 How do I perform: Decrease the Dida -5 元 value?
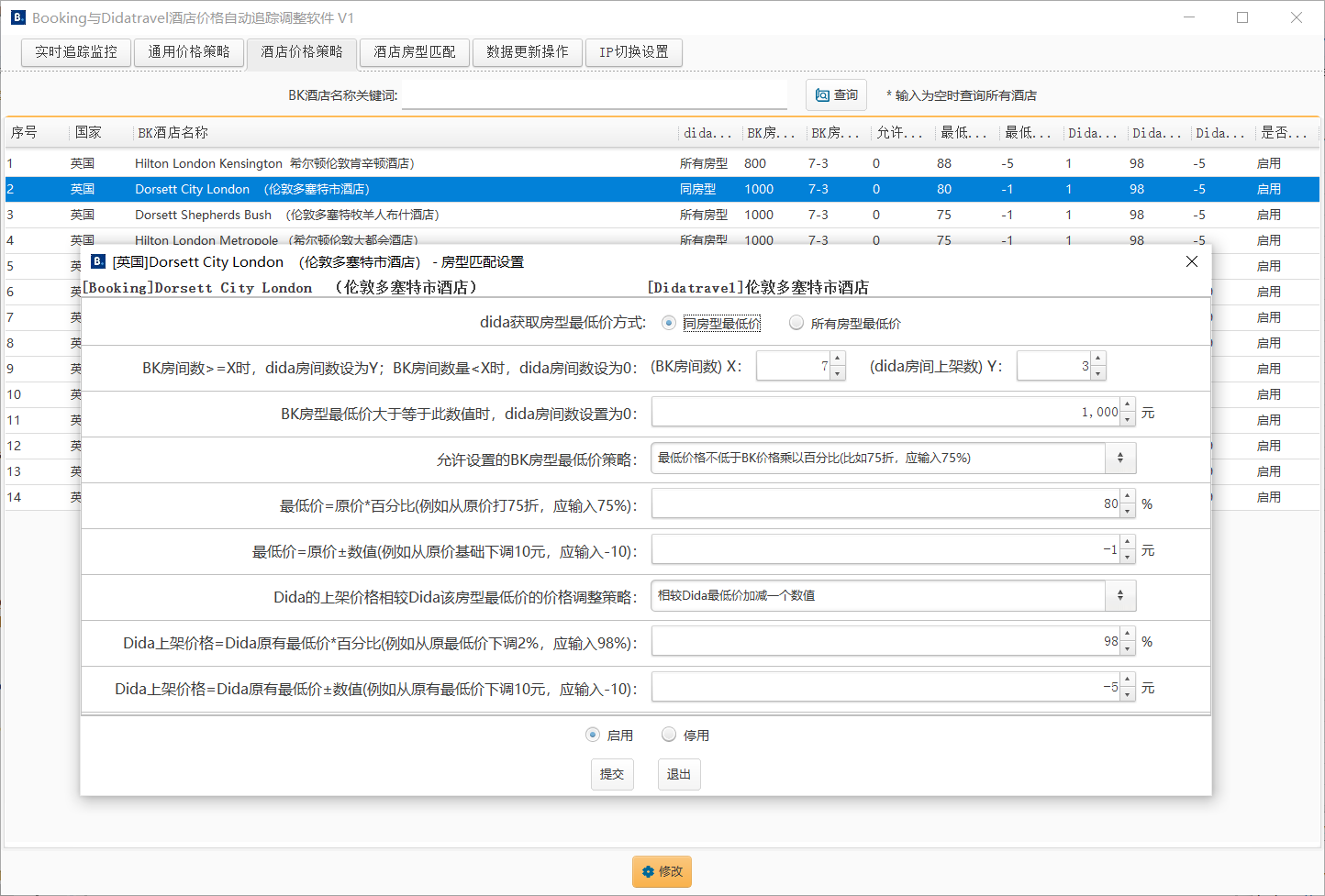1129,695
